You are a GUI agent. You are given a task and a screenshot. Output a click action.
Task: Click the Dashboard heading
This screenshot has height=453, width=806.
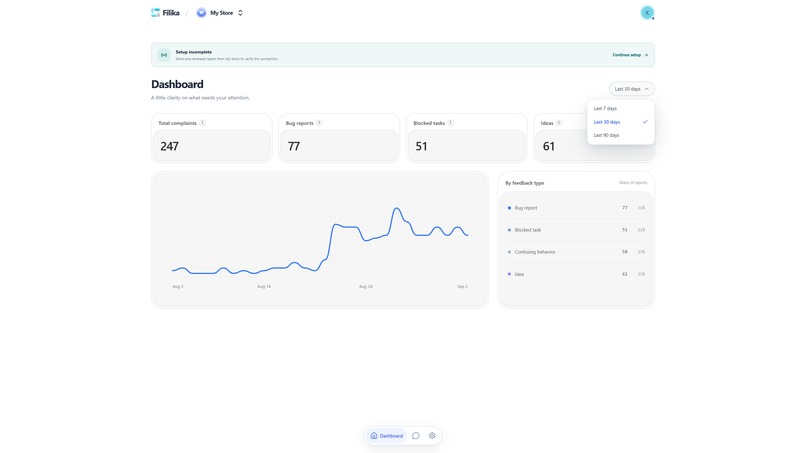point(177,84)
